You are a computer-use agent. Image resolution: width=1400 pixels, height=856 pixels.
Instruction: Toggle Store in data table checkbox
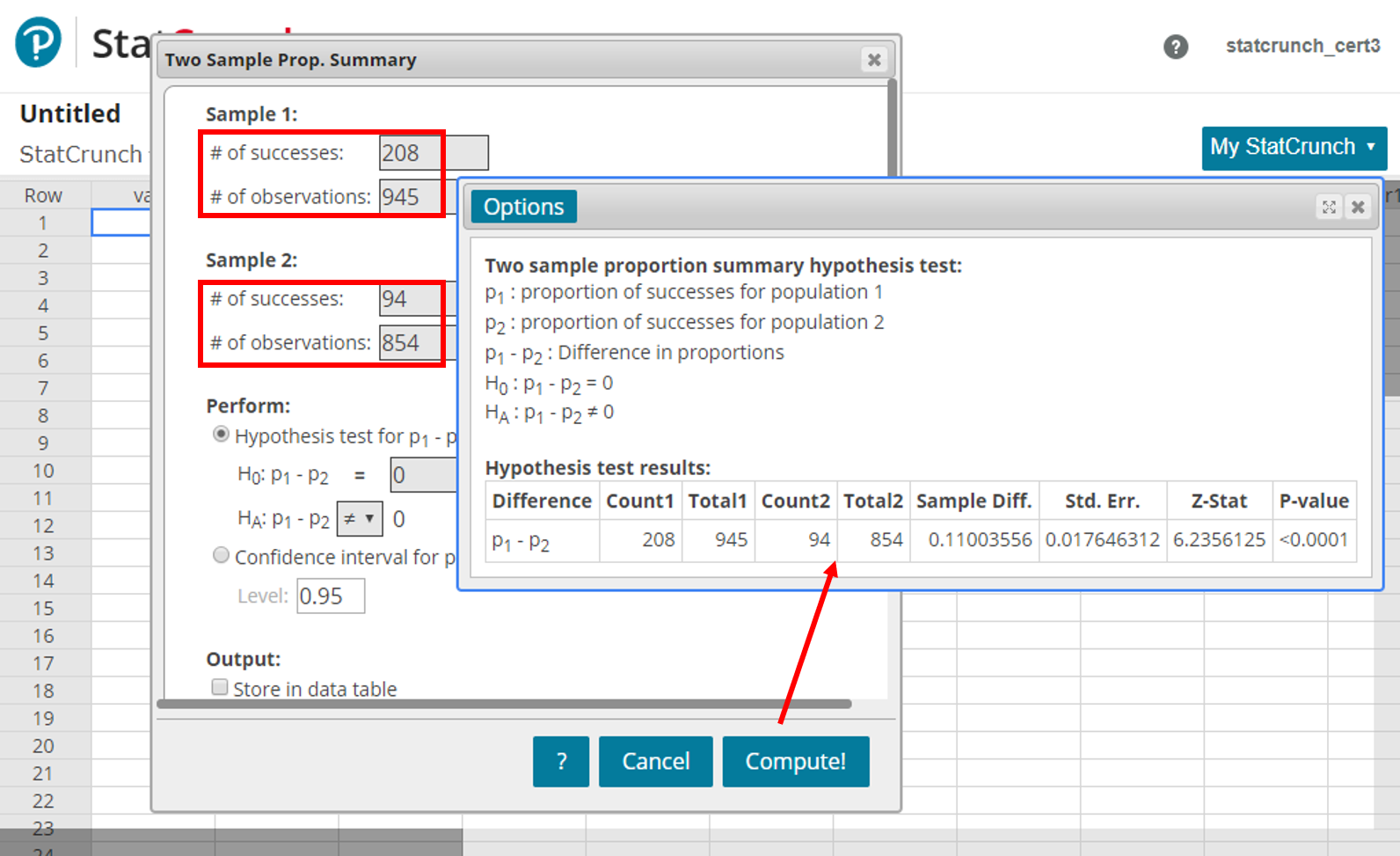[x=220, y=687]
